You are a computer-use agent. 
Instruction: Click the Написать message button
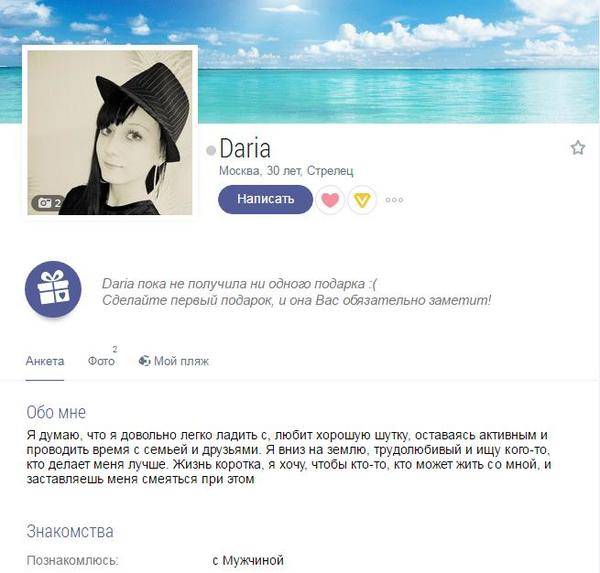click(x=265, y=199)
